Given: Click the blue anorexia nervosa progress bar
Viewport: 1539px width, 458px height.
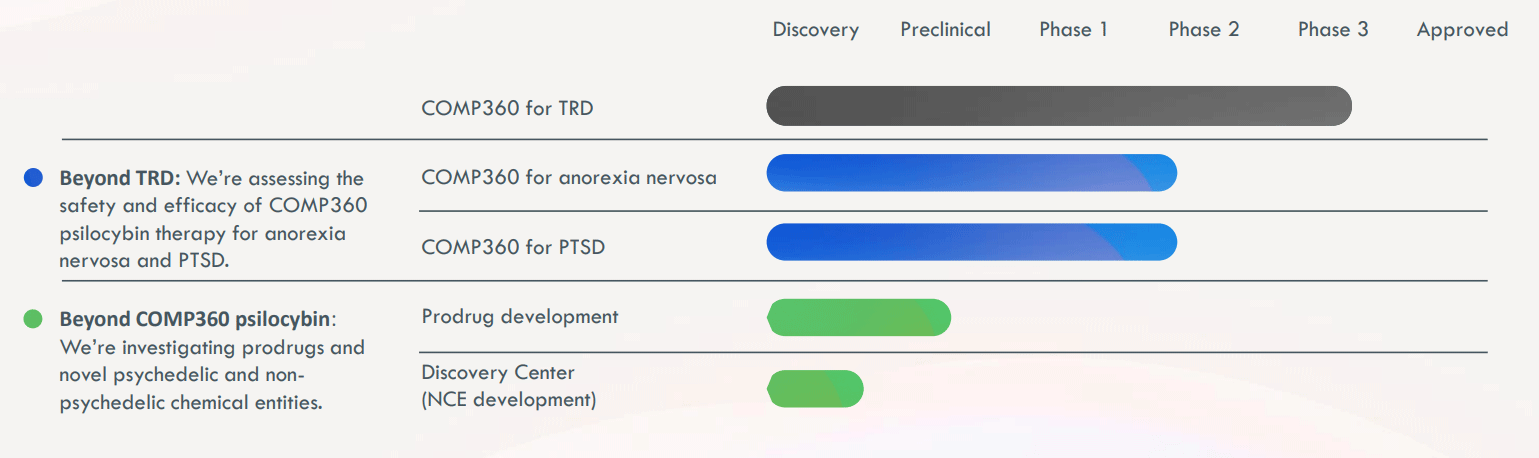Looking at the screenshot, I should point(971,173).
